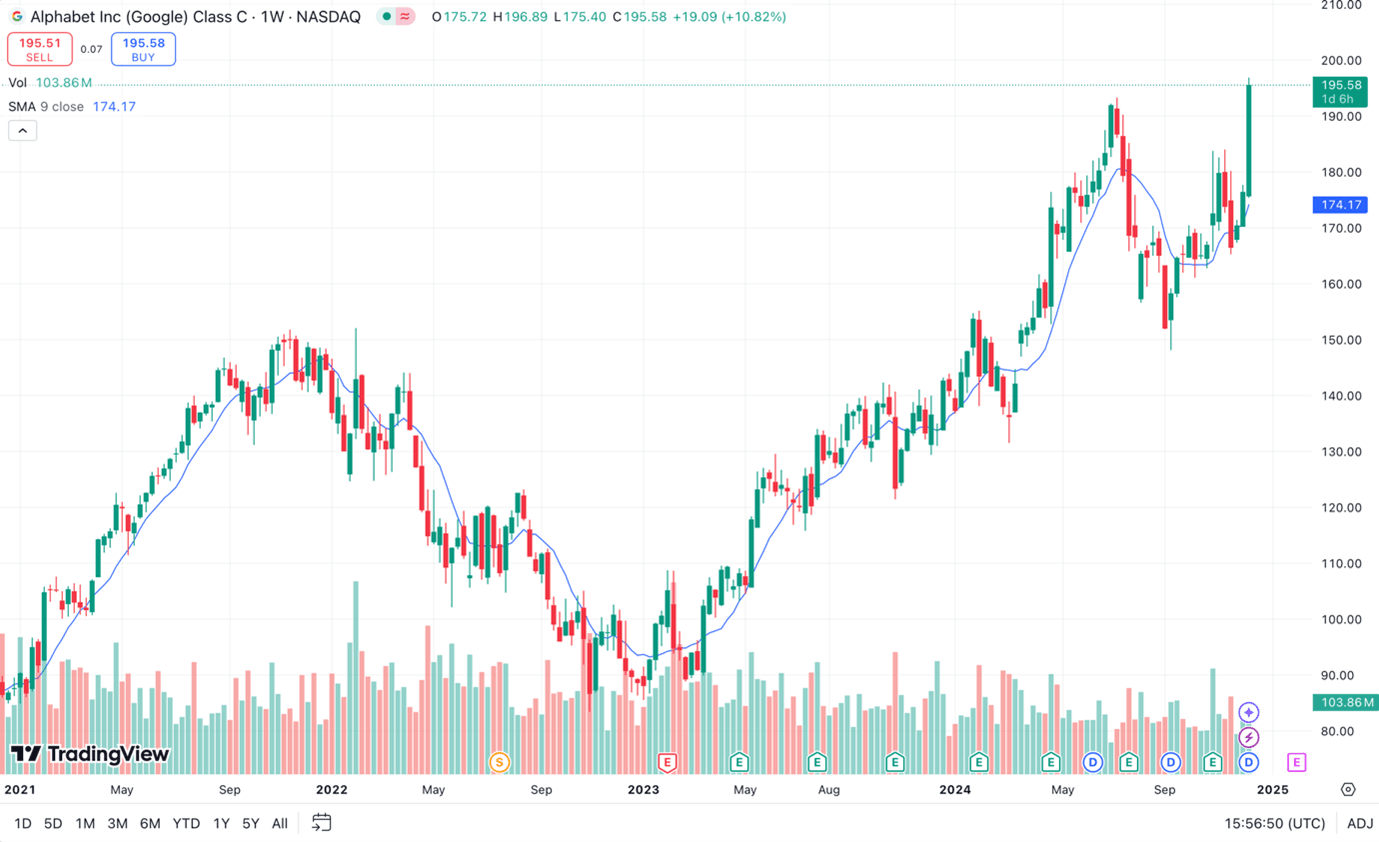Click the BUY button at 195.58

tap(142, 49)
